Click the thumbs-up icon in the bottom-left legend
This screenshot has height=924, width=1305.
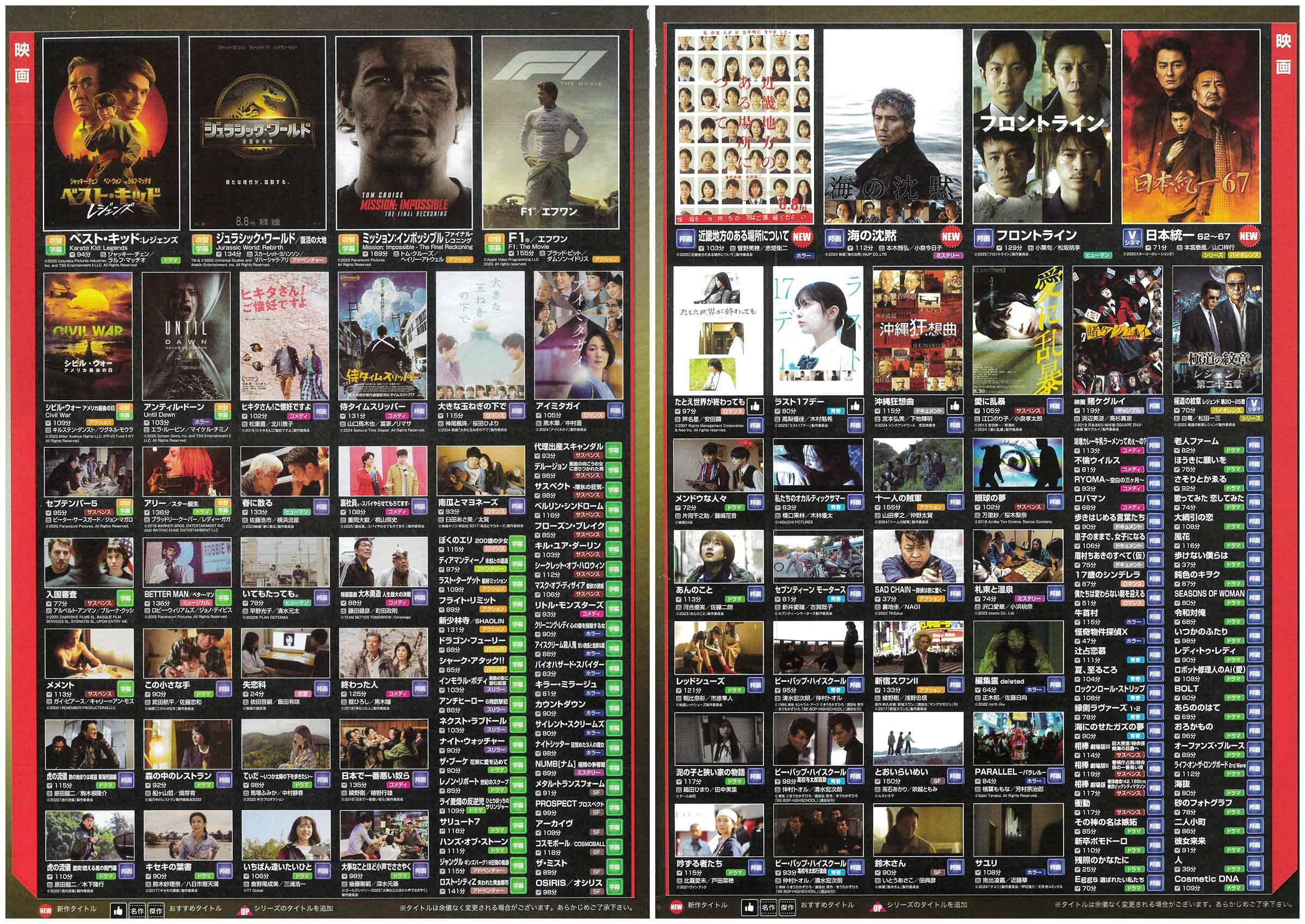point(119,910)
